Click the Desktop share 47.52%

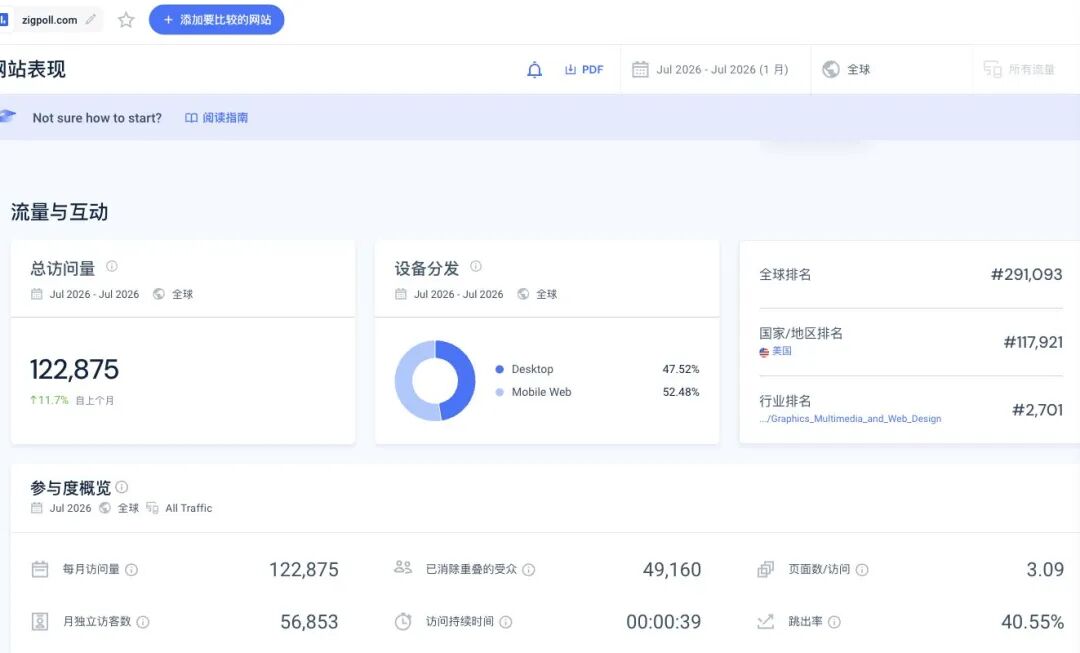[x=681, y=369]
